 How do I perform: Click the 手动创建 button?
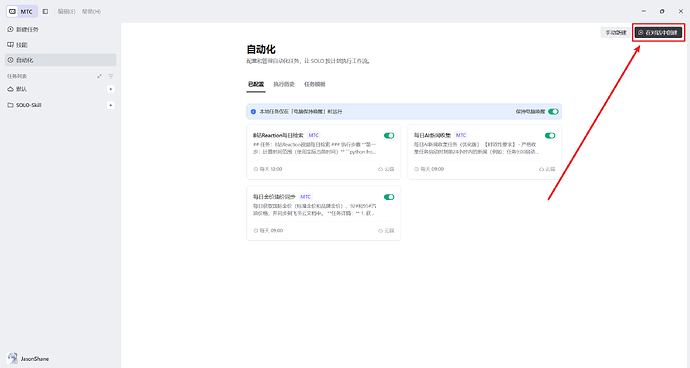(615, 33)
